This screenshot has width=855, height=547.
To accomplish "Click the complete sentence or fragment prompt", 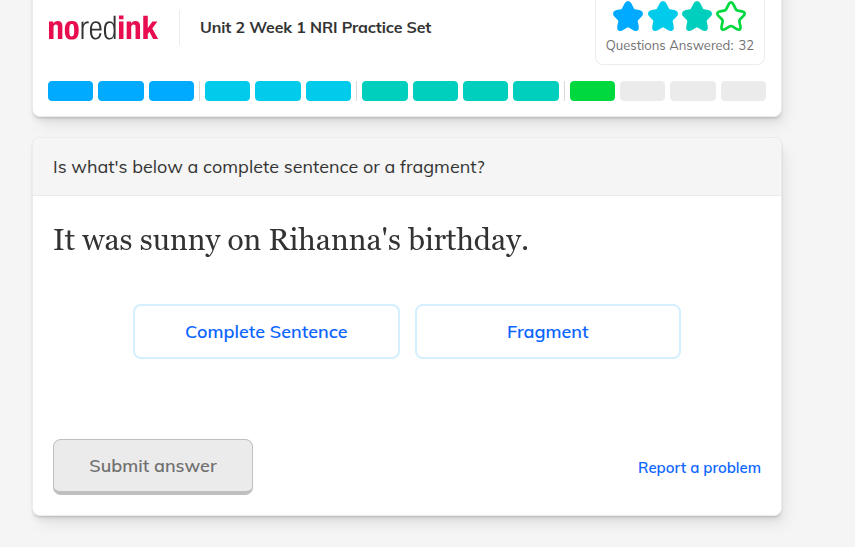I will [268, 167].
